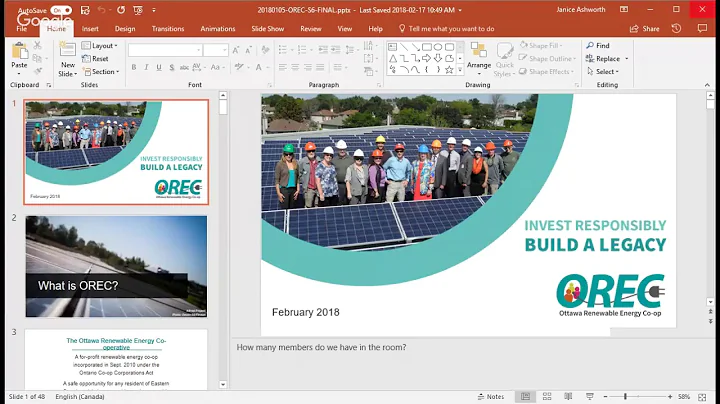Open the font name combo box
This screenshot has height=404, width=720.
click(x=165, y=50)
